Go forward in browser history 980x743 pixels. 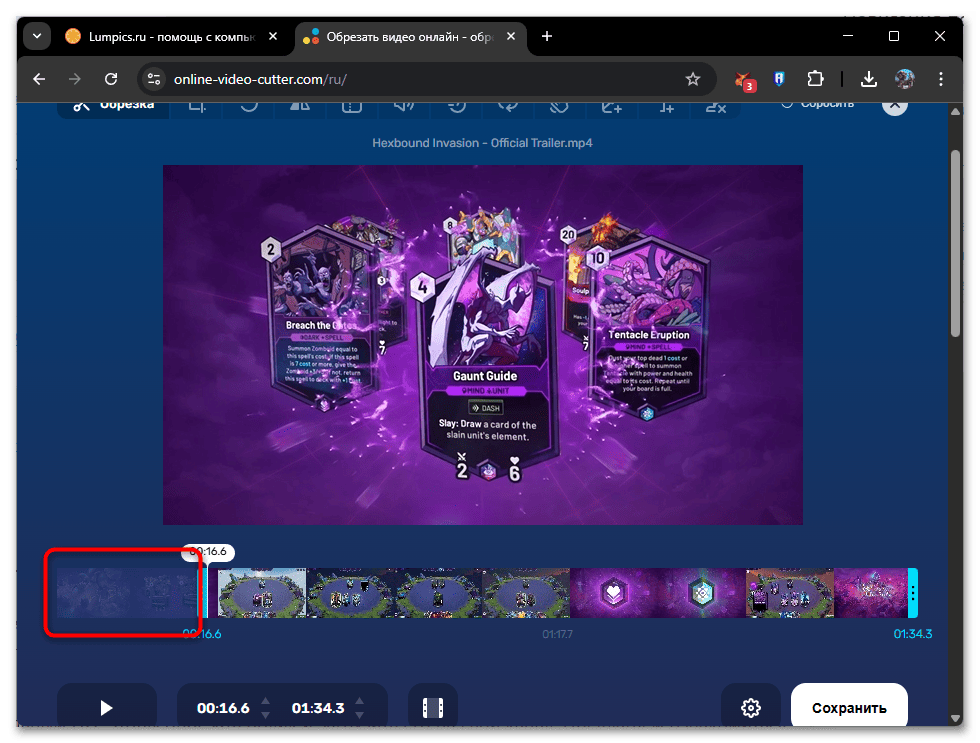[x=74, y=79]
